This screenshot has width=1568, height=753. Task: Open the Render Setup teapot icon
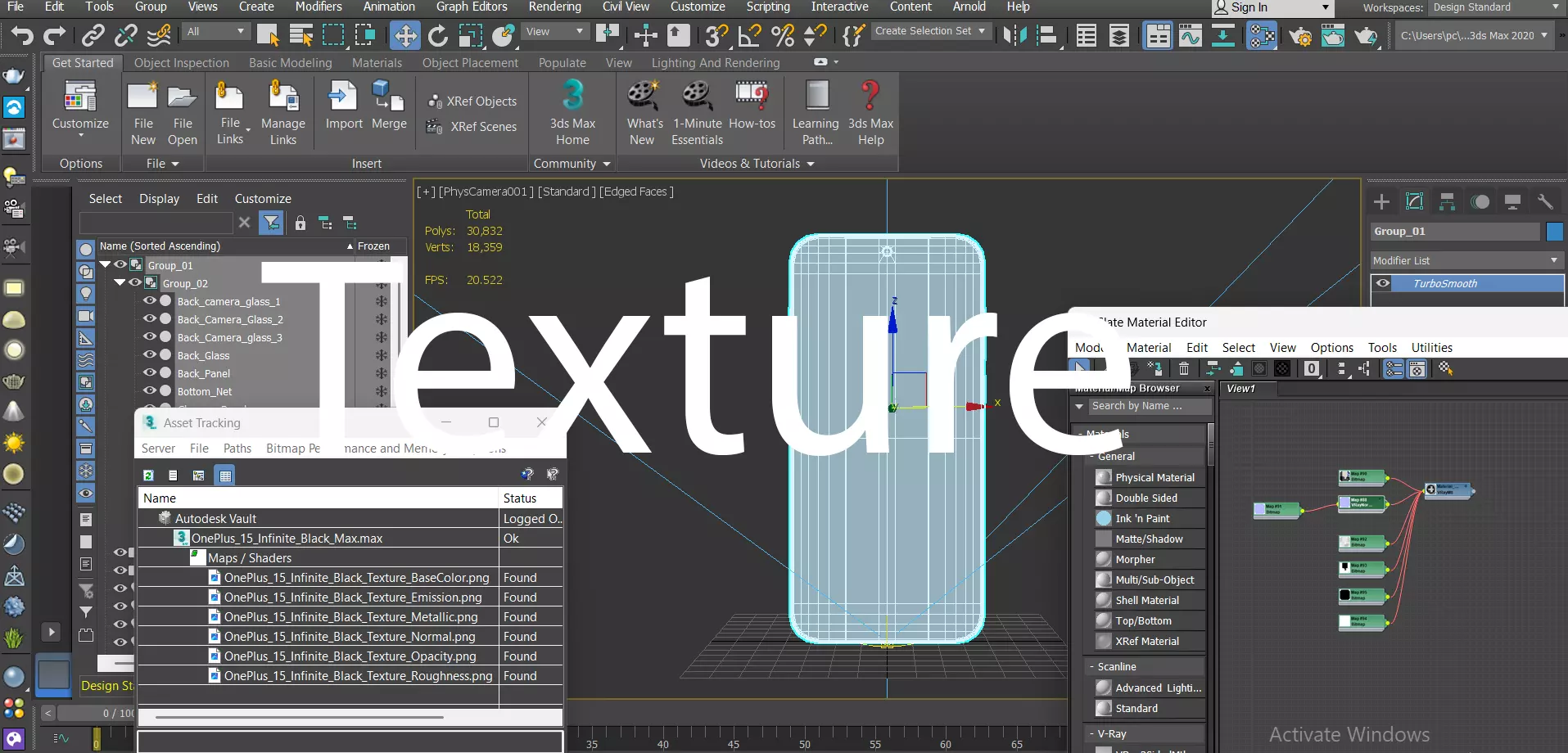tap(1299, 35)
